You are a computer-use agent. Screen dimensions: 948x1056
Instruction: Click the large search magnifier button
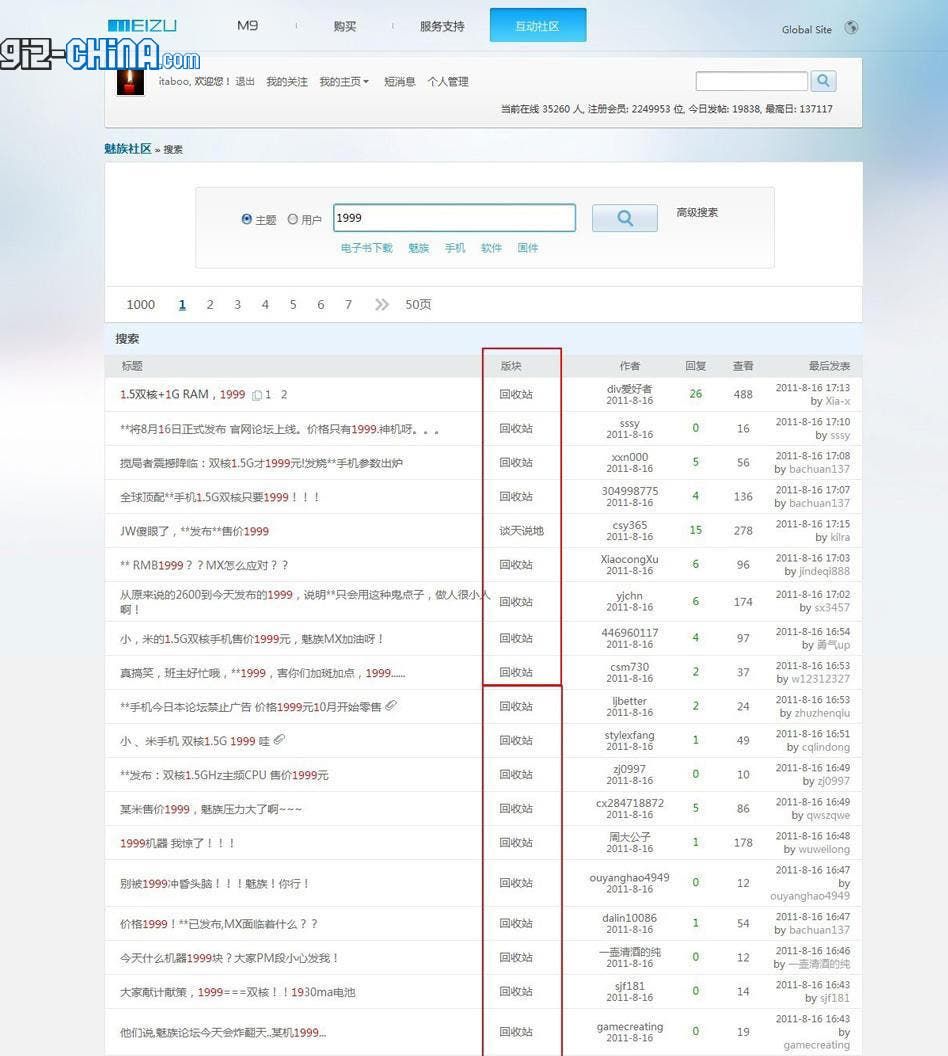pos(625,218)
